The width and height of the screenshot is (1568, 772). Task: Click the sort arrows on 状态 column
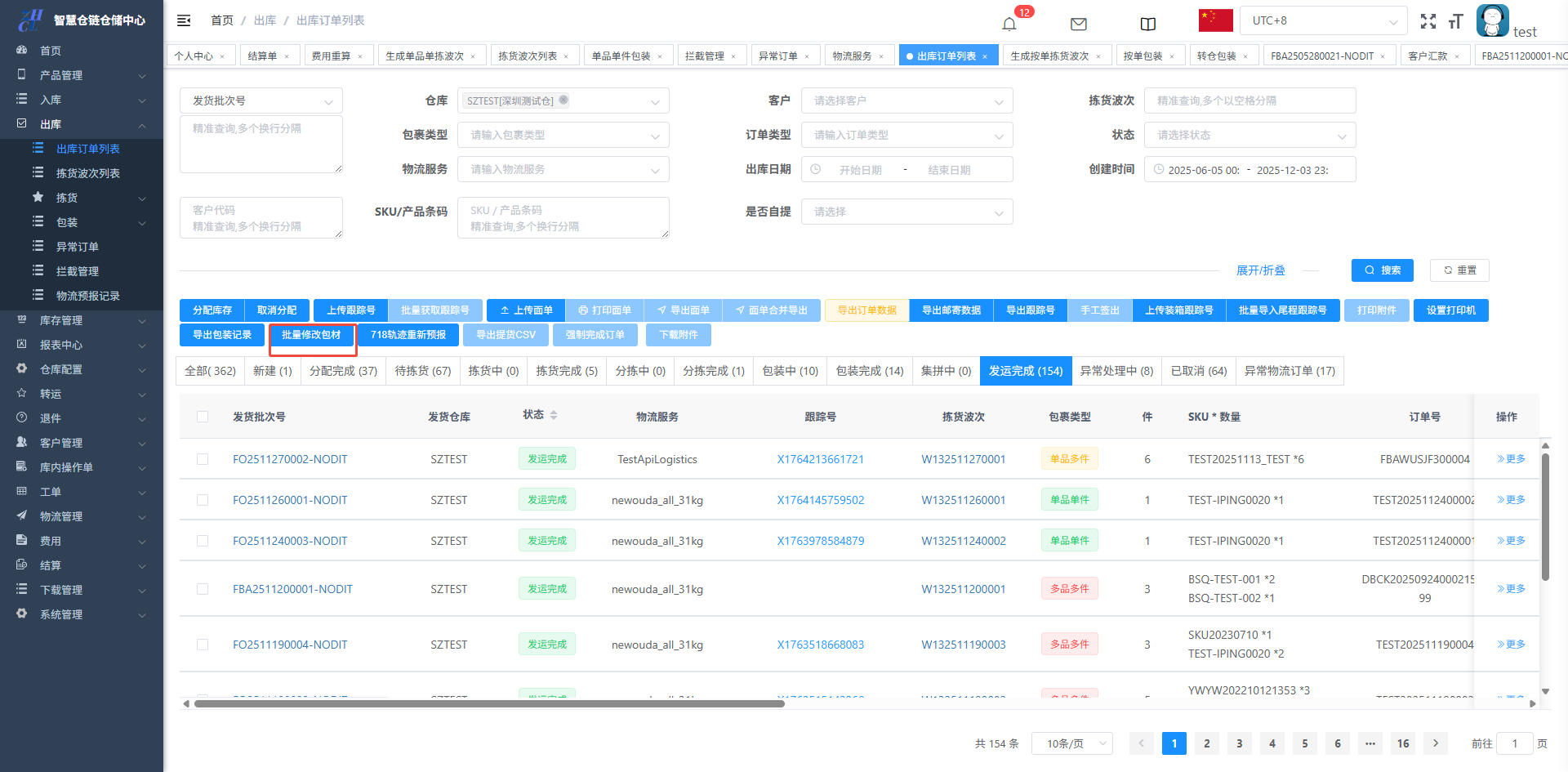(554, 416)
